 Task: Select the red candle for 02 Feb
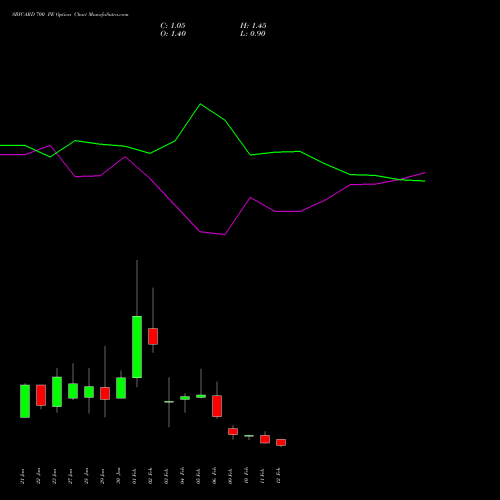[153, 336]
